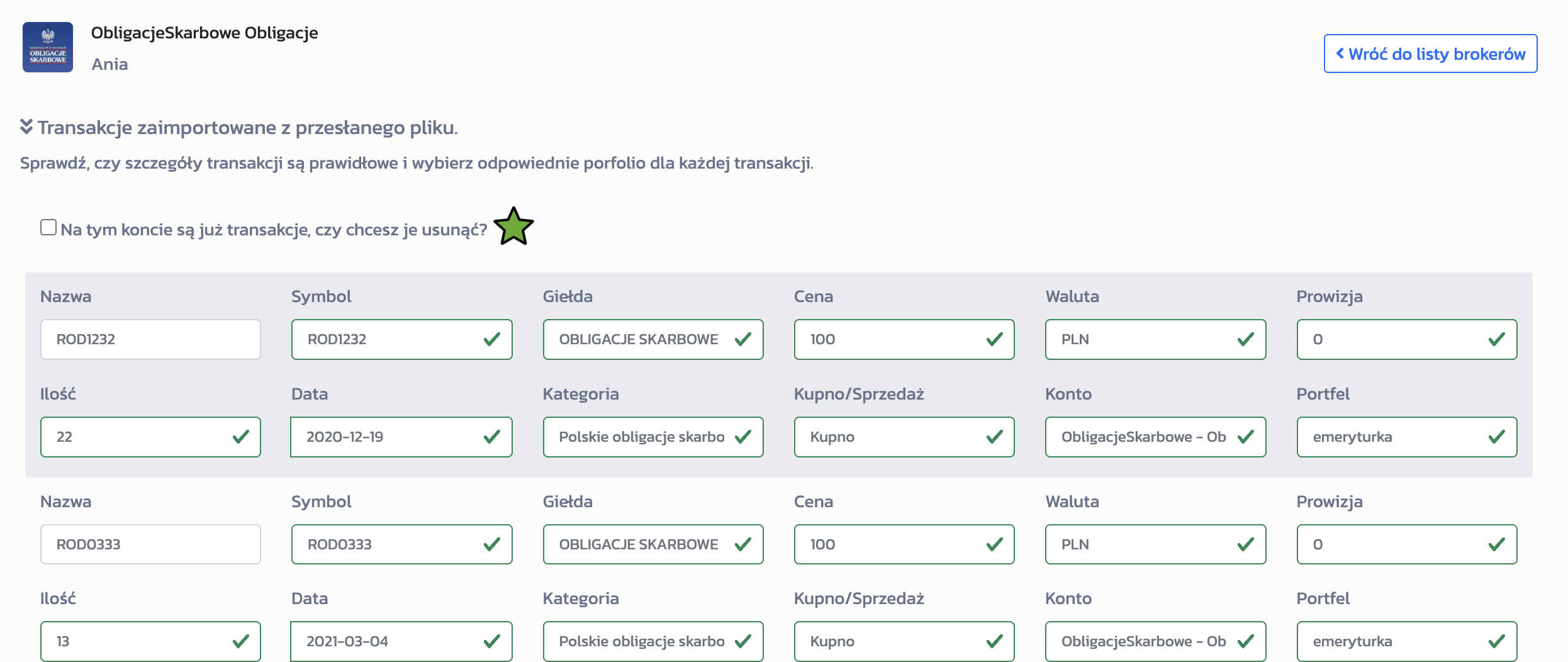Click the Obligacje Skarbowe logo icon

point(48,47)
